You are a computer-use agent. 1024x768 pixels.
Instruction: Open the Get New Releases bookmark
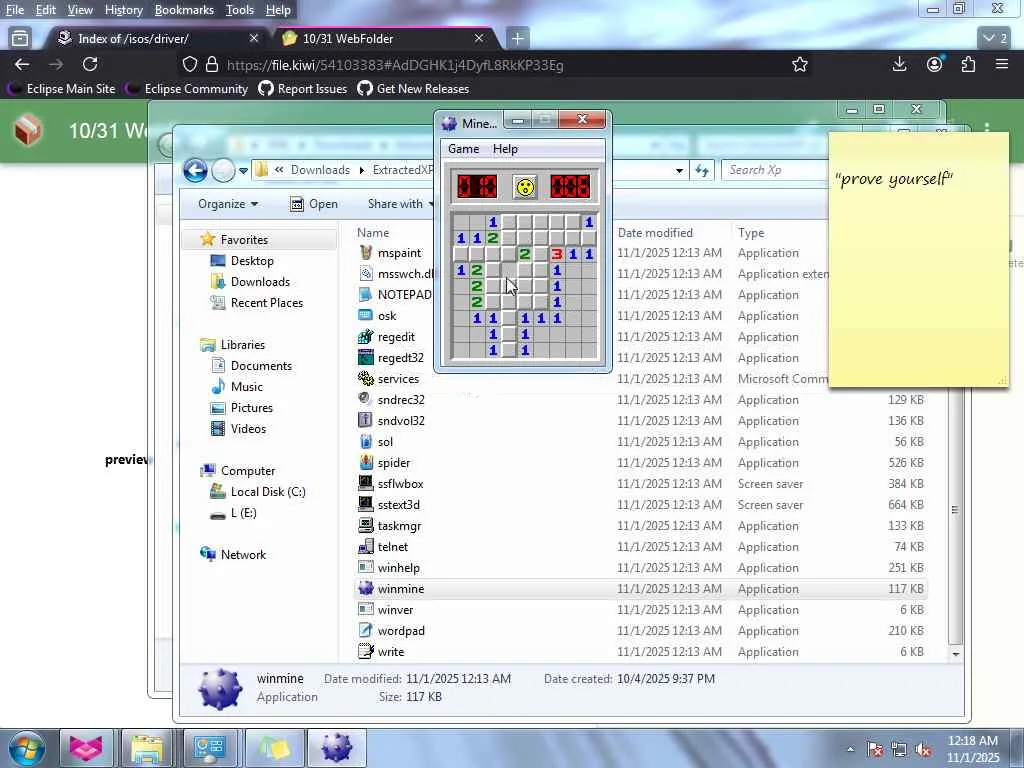pos(413,89)
